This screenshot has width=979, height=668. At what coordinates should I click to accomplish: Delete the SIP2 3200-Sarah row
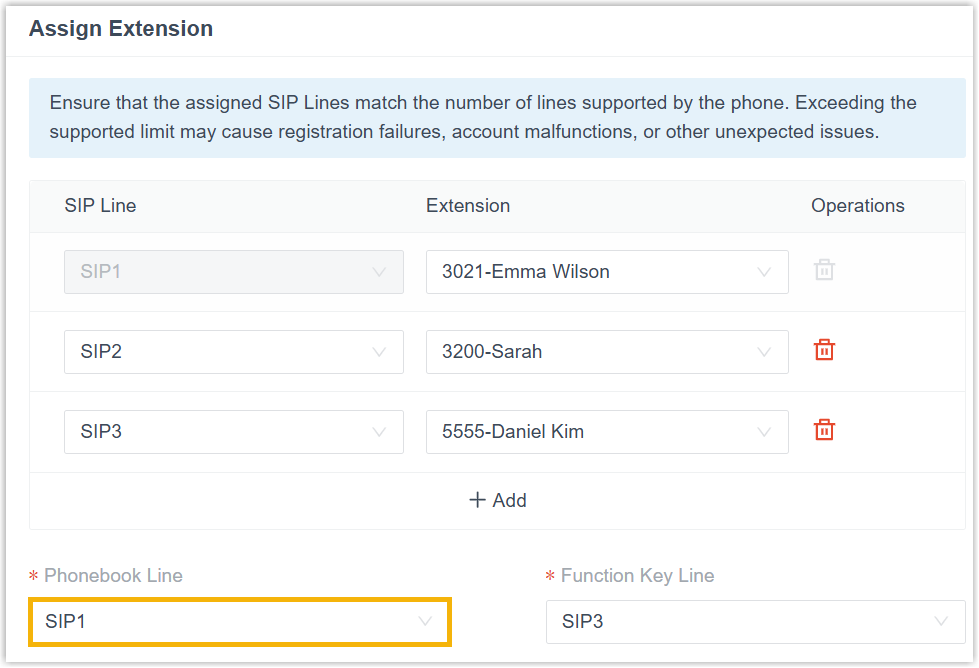click(824, 350)
